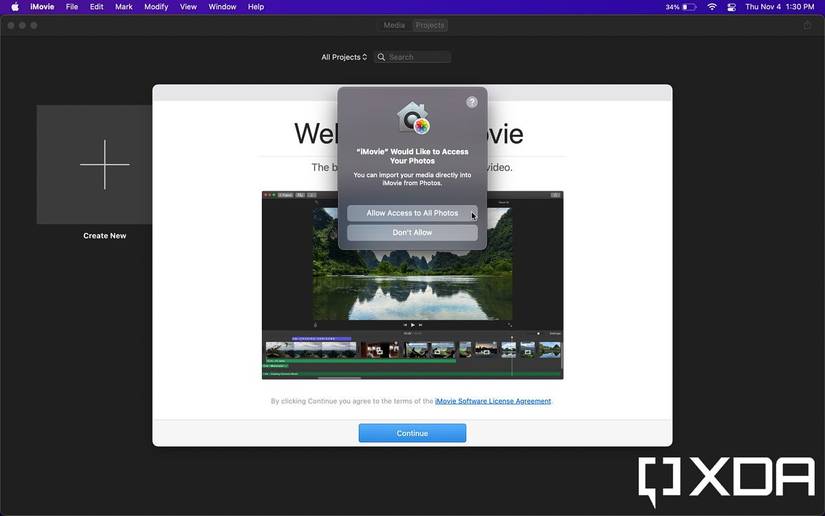Open the Wi-Fi status menu
The image size is (825, 516).
point(712,7)
